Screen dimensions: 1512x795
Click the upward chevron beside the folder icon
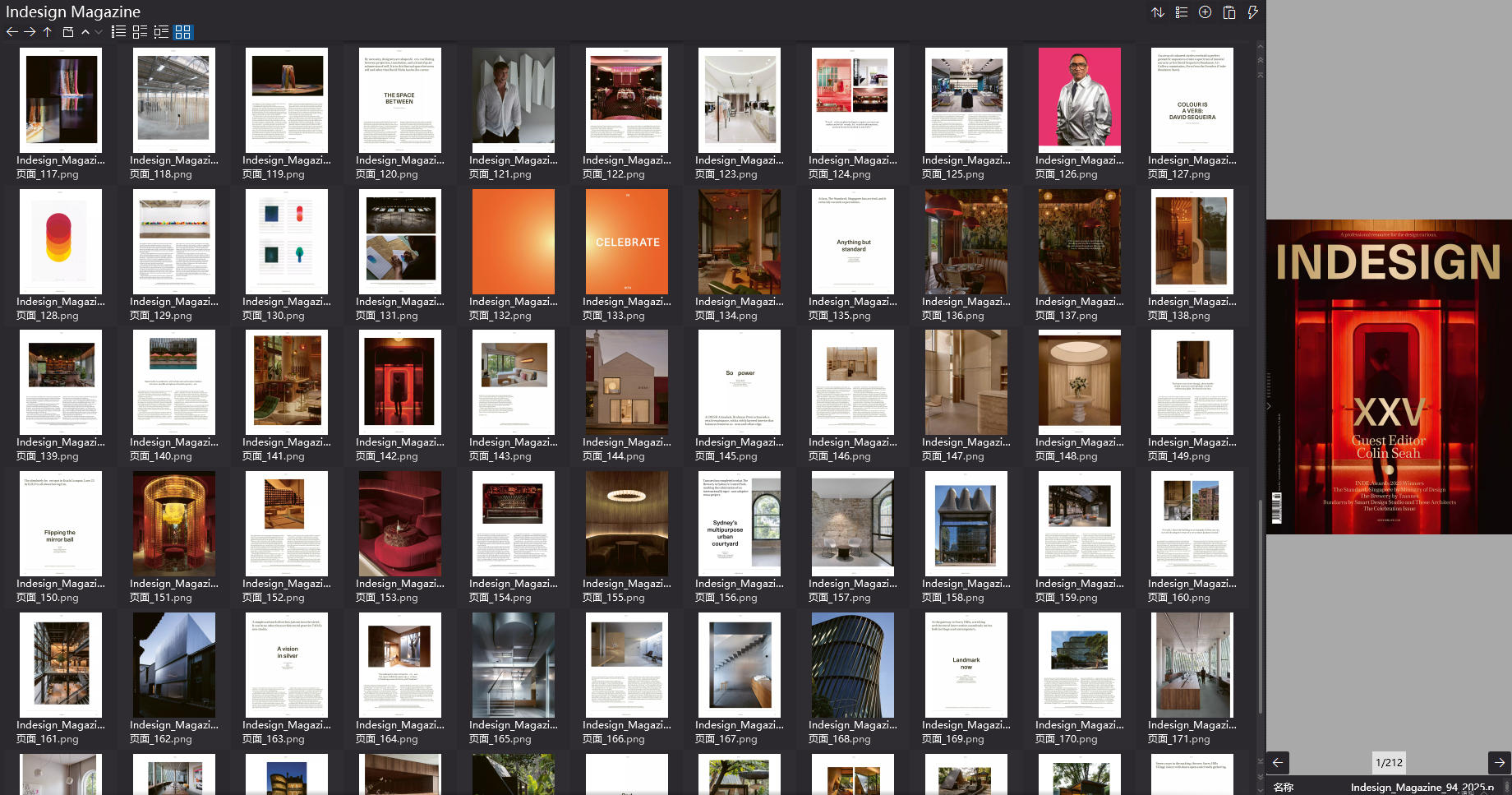[85, 32]
